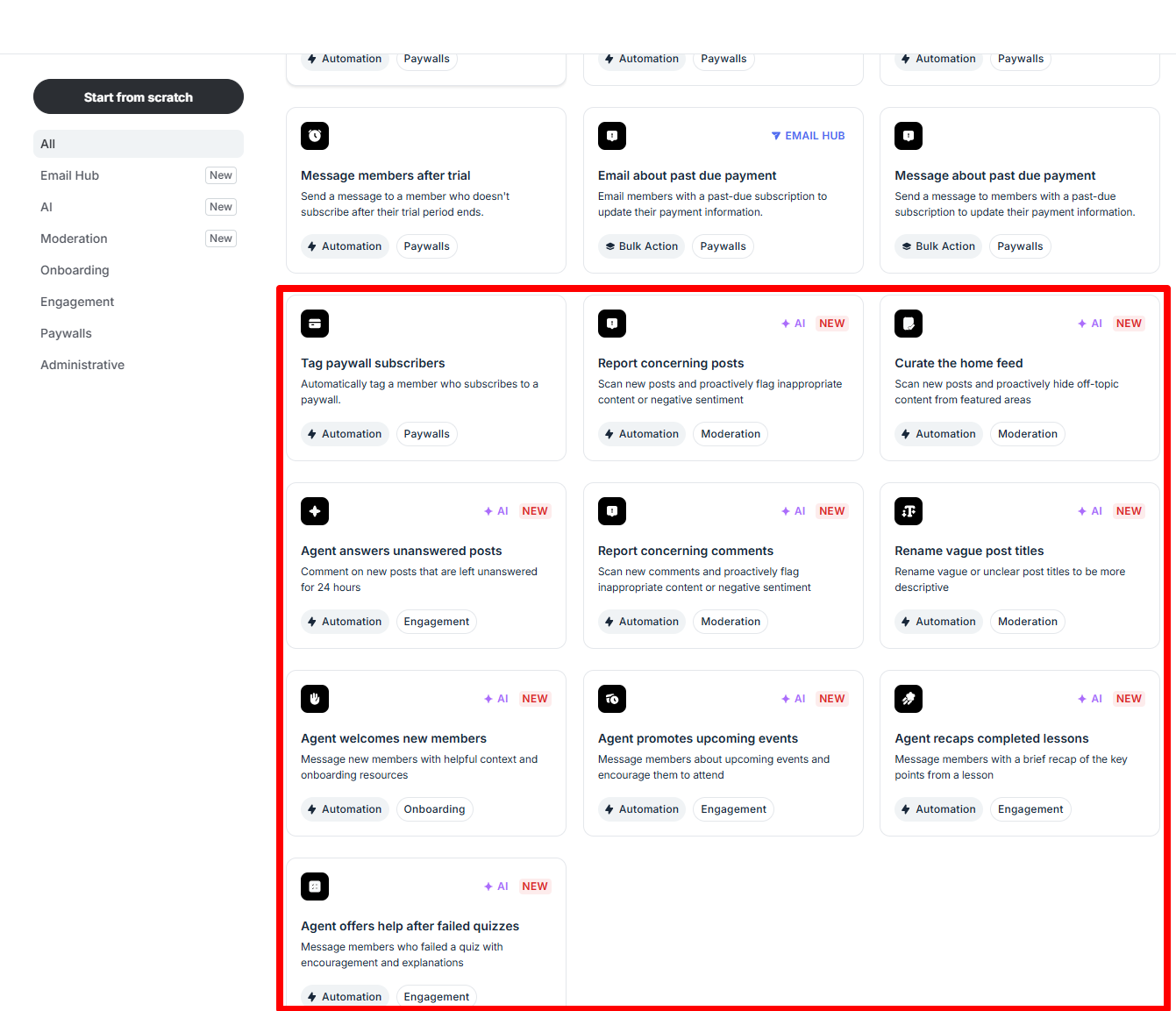Click Engagement tag on Agent promotes upcoming events
The image size is (1176, 1011).
pyautogui.click(x=734, y=809)
